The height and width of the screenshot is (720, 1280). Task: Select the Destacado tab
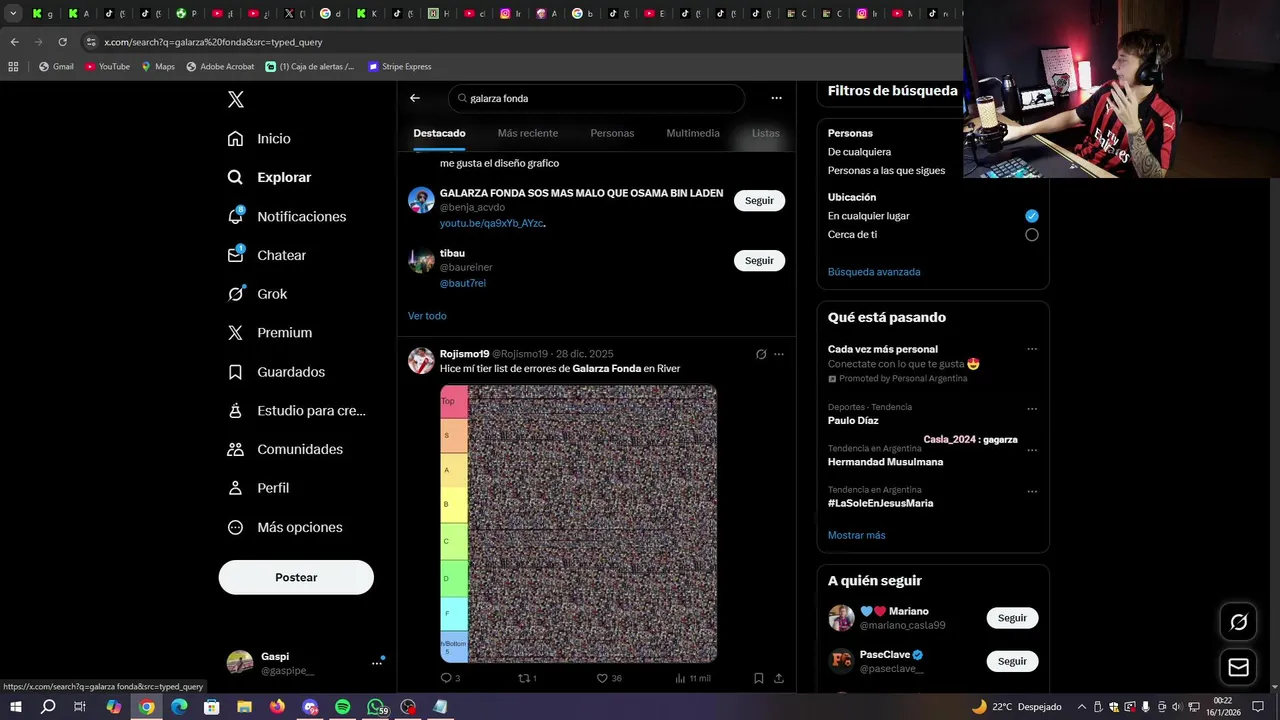pos(439,133)
